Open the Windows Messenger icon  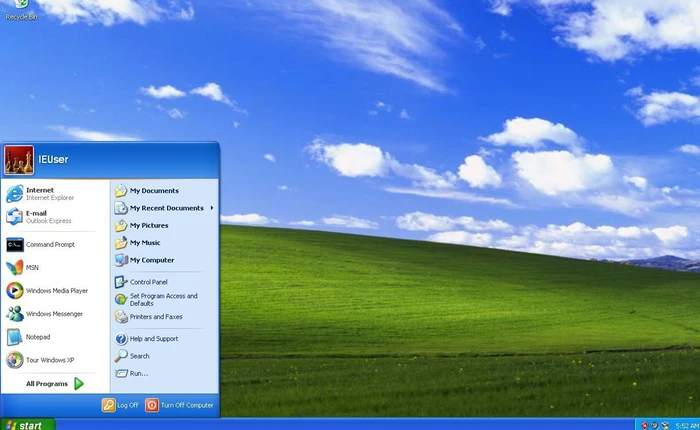(x=14, y=314)
